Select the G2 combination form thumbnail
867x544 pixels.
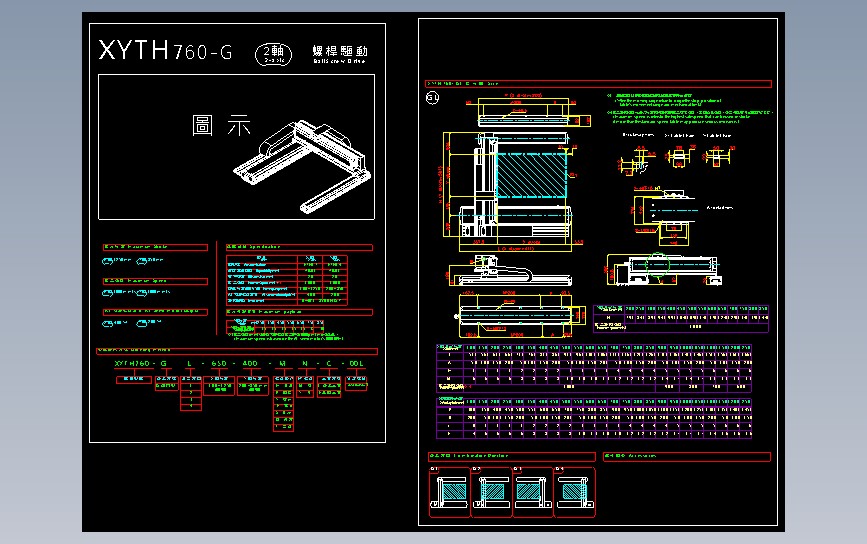492,493
